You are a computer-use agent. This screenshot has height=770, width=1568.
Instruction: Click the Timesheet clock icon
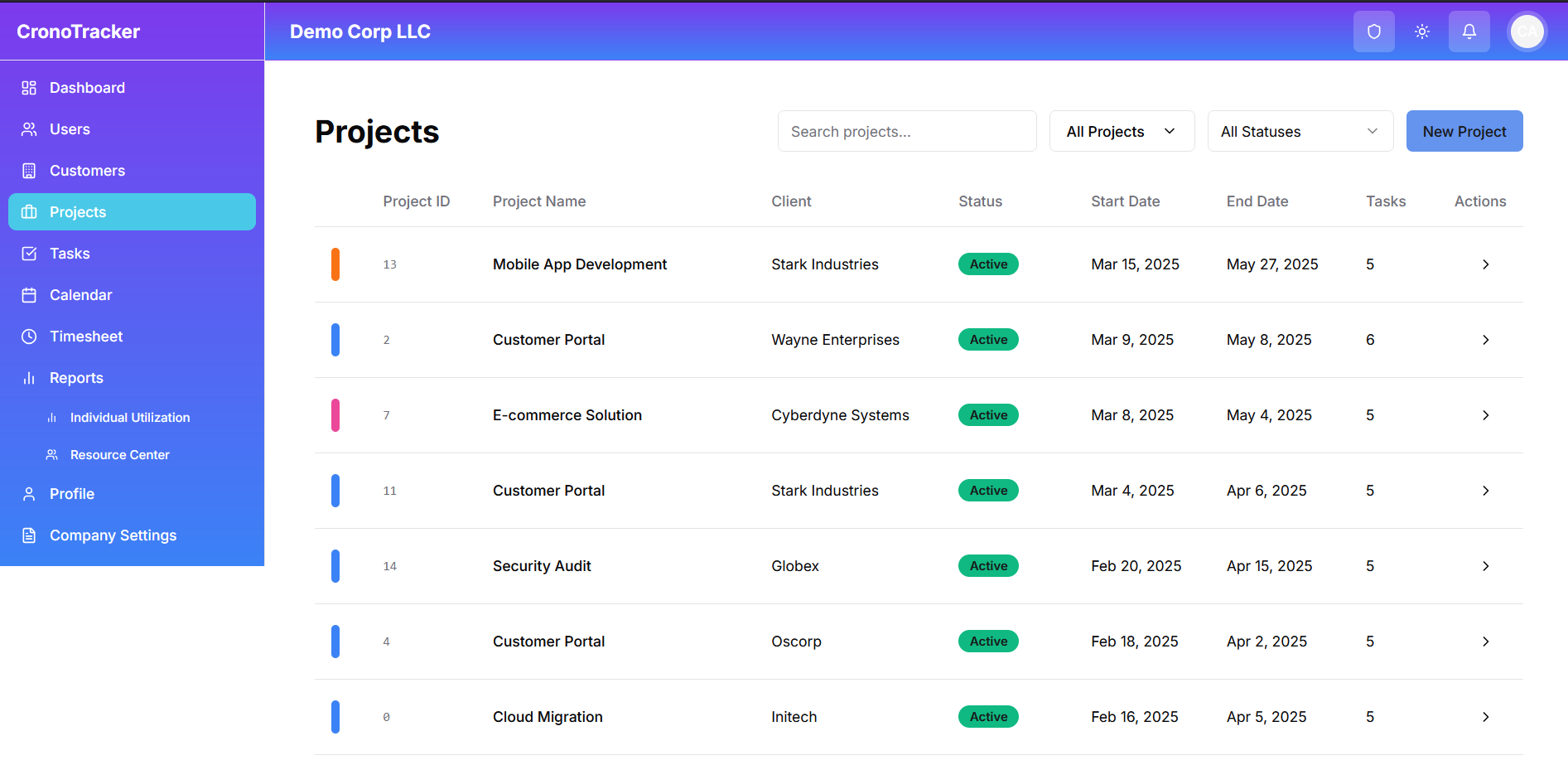click(29, 337)
